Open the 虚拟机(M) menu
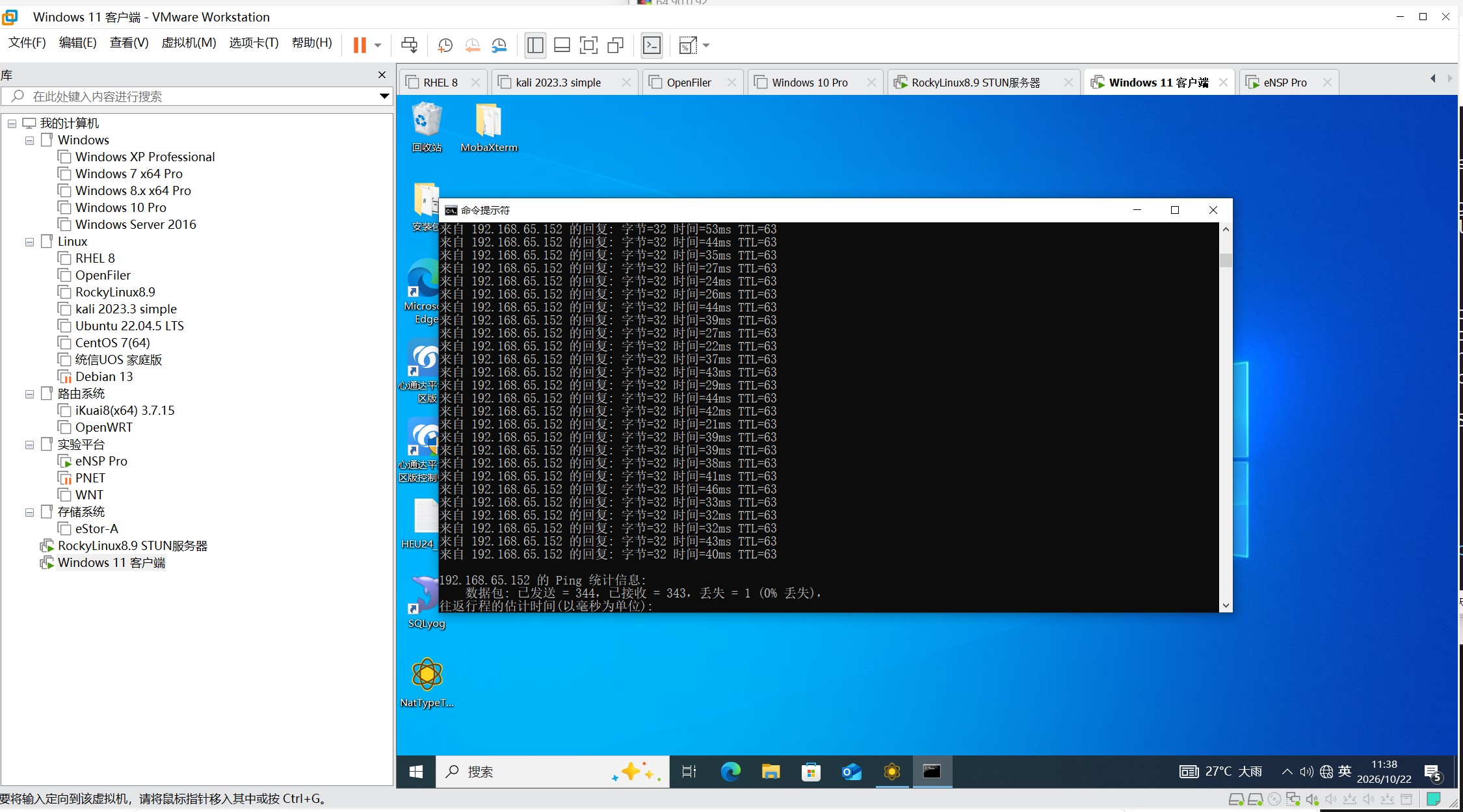This screenshot has height=812, width=1463. click(189, 43)
